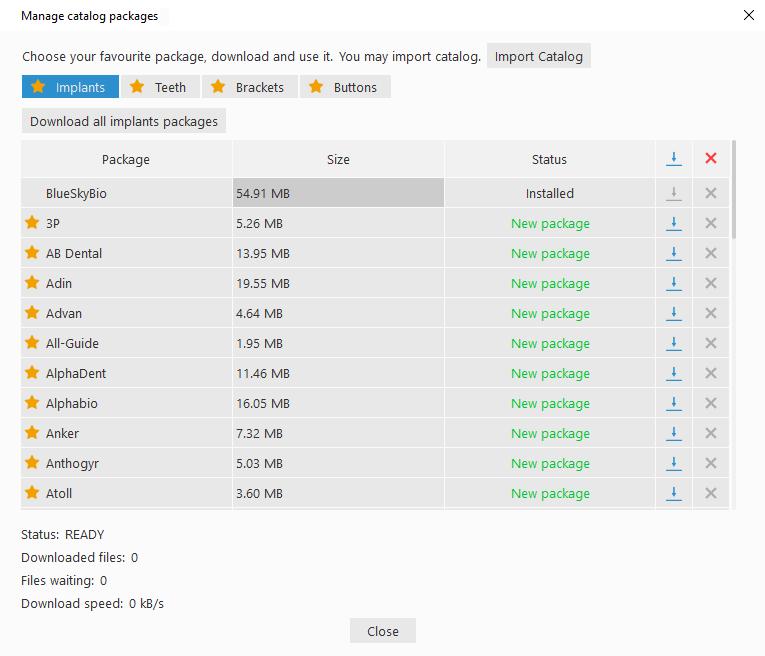
Task: Click the download-all icon in the table header
Action: (x=674, y=159)
